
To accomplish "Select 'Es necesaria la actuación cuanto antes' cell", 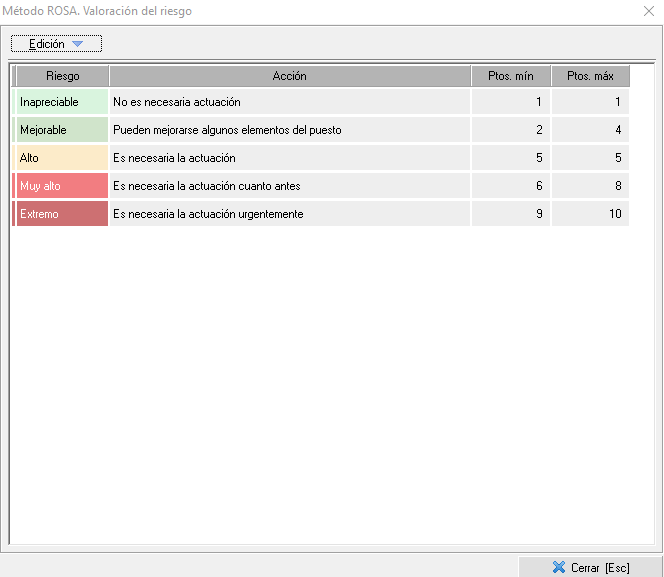I will pyautogui.click(x=289, y=186).
